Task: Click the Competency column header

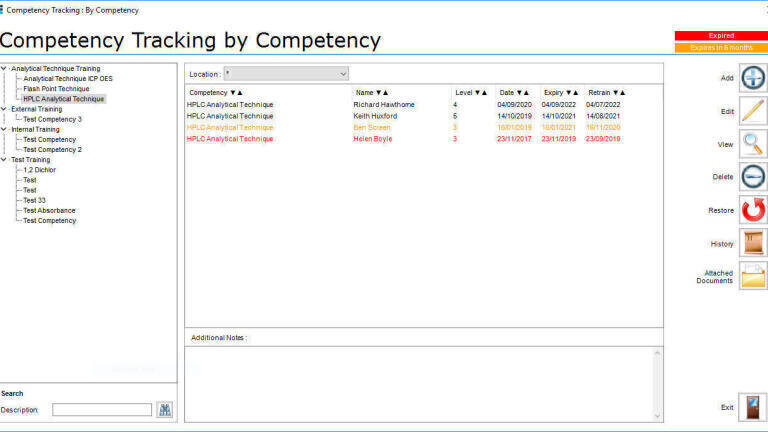Action: point(208,93)
